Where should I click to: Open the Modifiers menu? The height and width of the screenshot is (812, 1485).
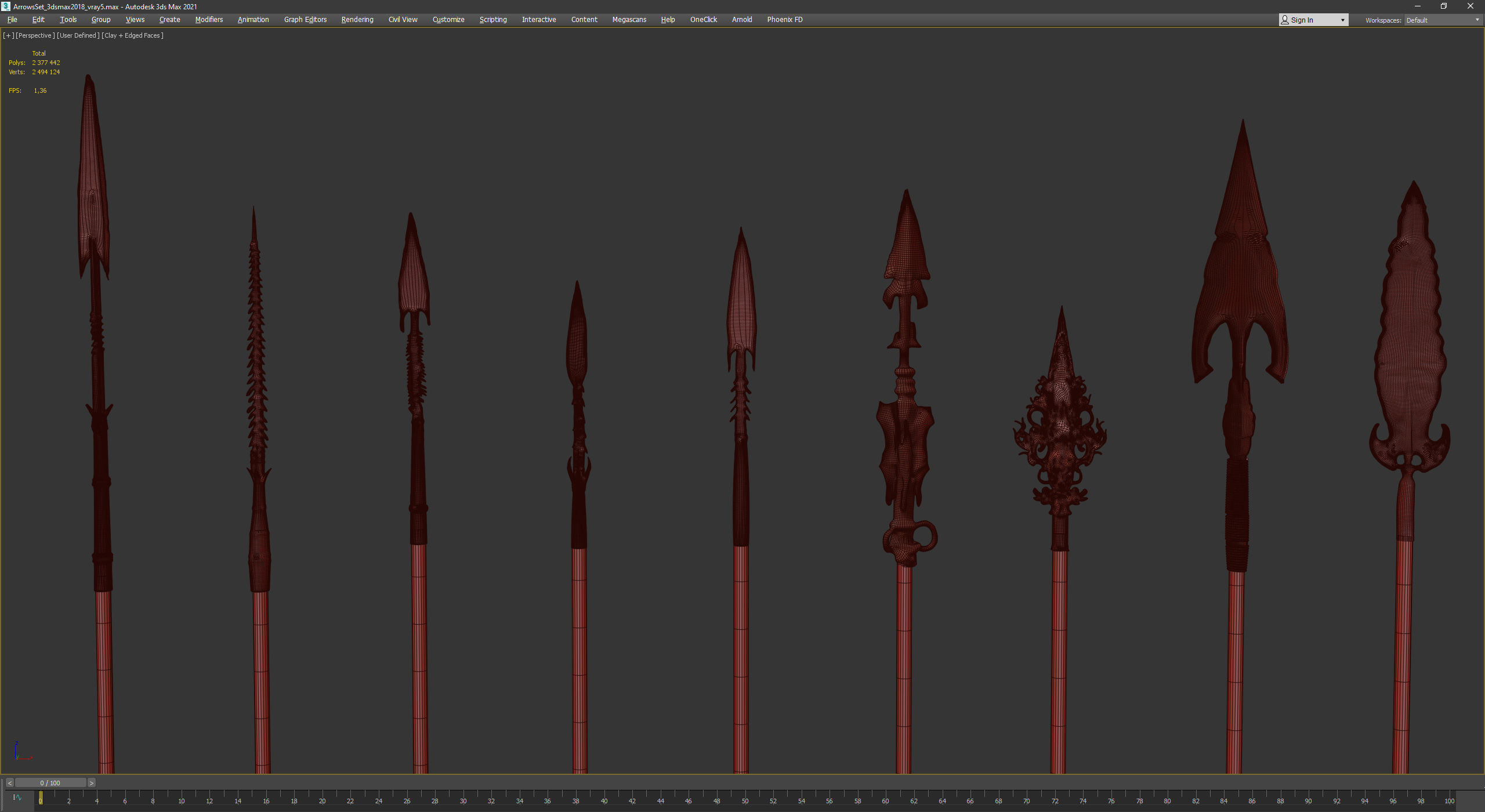tap(209, 20)
